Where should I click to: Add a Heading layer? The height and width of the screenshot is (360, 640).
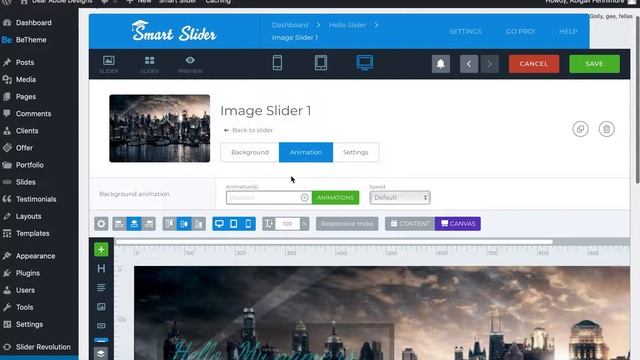pyautogui.click(x=101, y=269)
